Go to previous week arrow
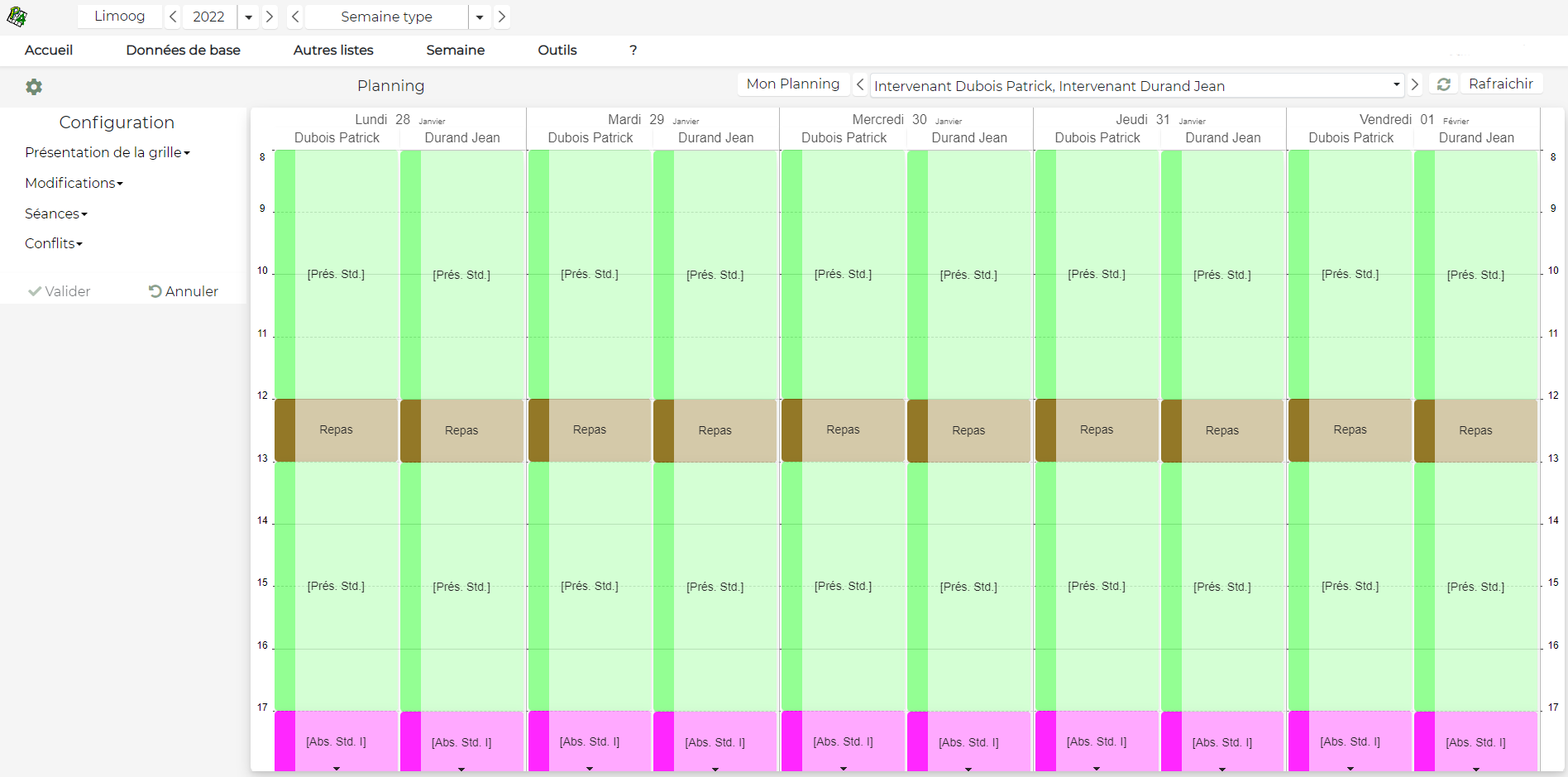The width and height of the screenshot is (1568, 777). [x=295, y=17]
